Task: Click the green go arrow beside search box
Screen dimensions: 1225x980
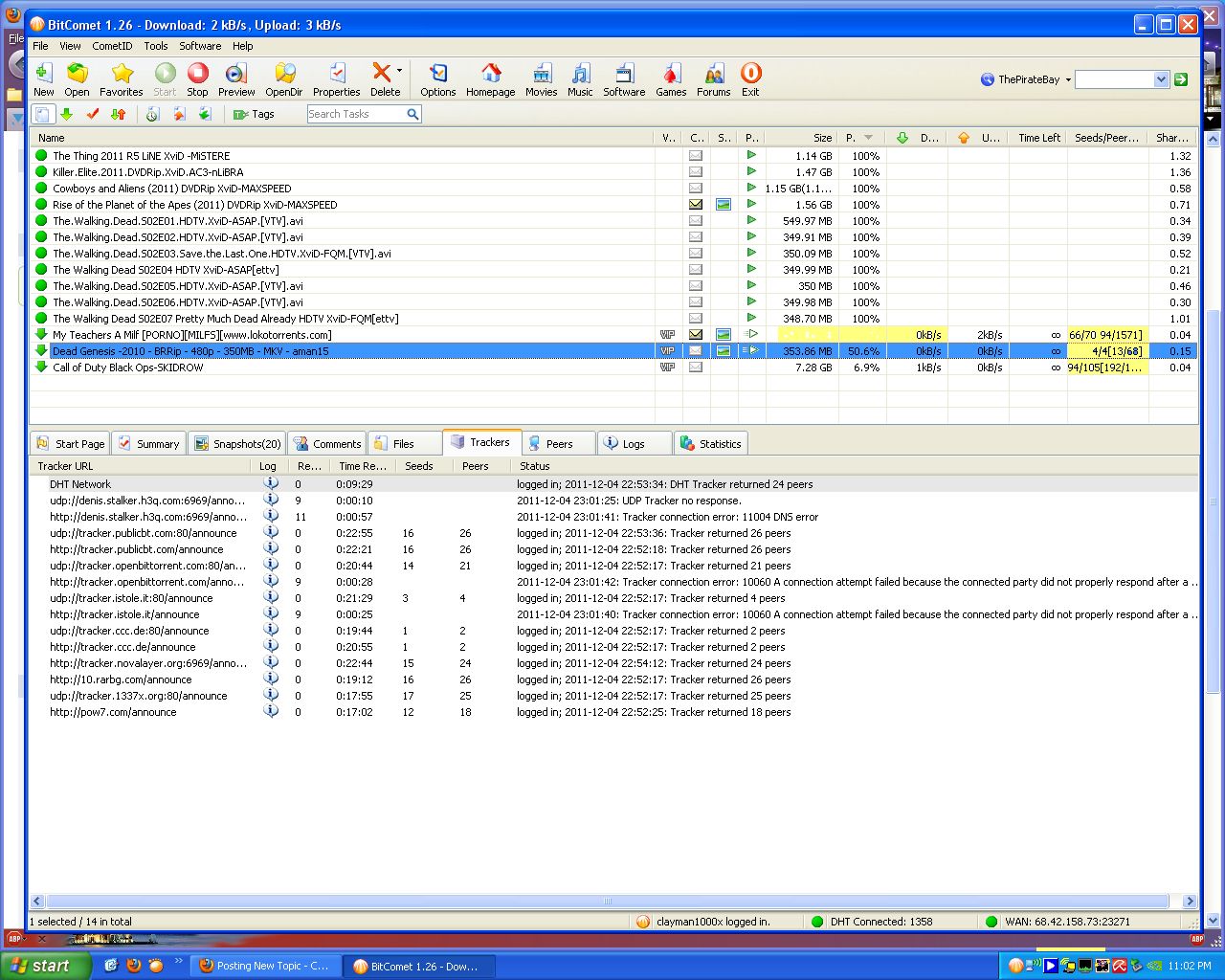Action: (1181, 79)
